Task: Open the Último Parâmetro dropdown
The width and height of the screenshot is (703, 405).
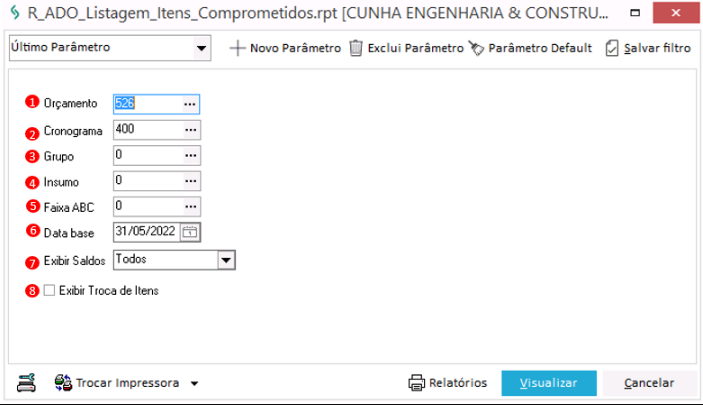Action: (202, 48)
